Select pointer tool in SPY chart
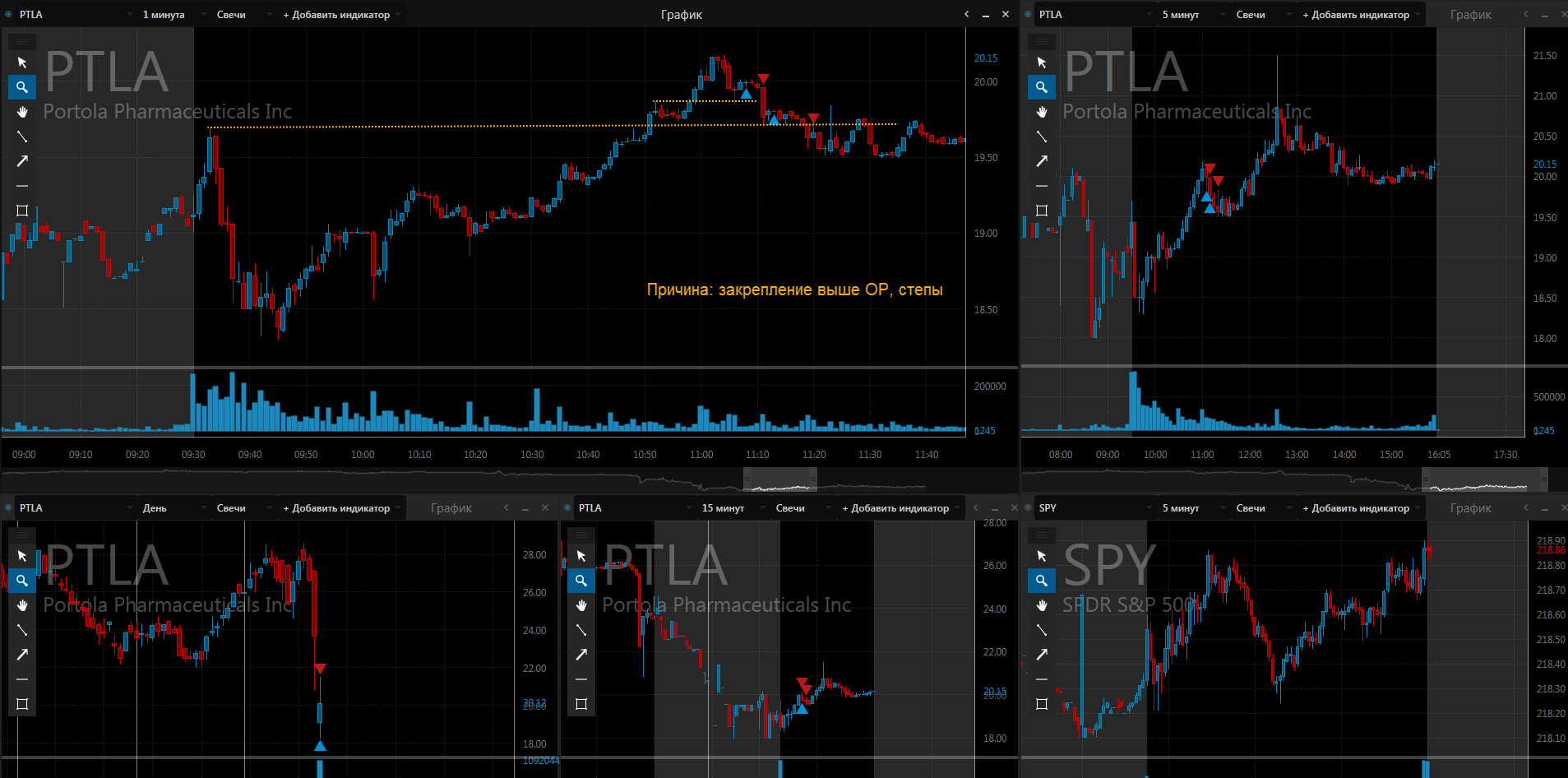 1042,556
